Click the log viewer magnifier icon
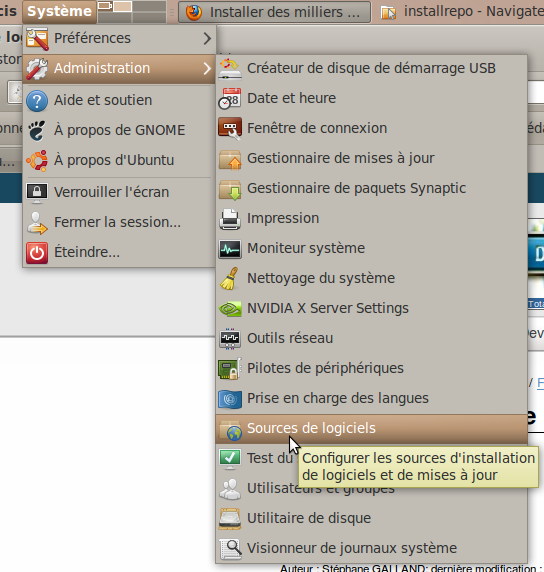544x572 pixels. click(230, 549)
